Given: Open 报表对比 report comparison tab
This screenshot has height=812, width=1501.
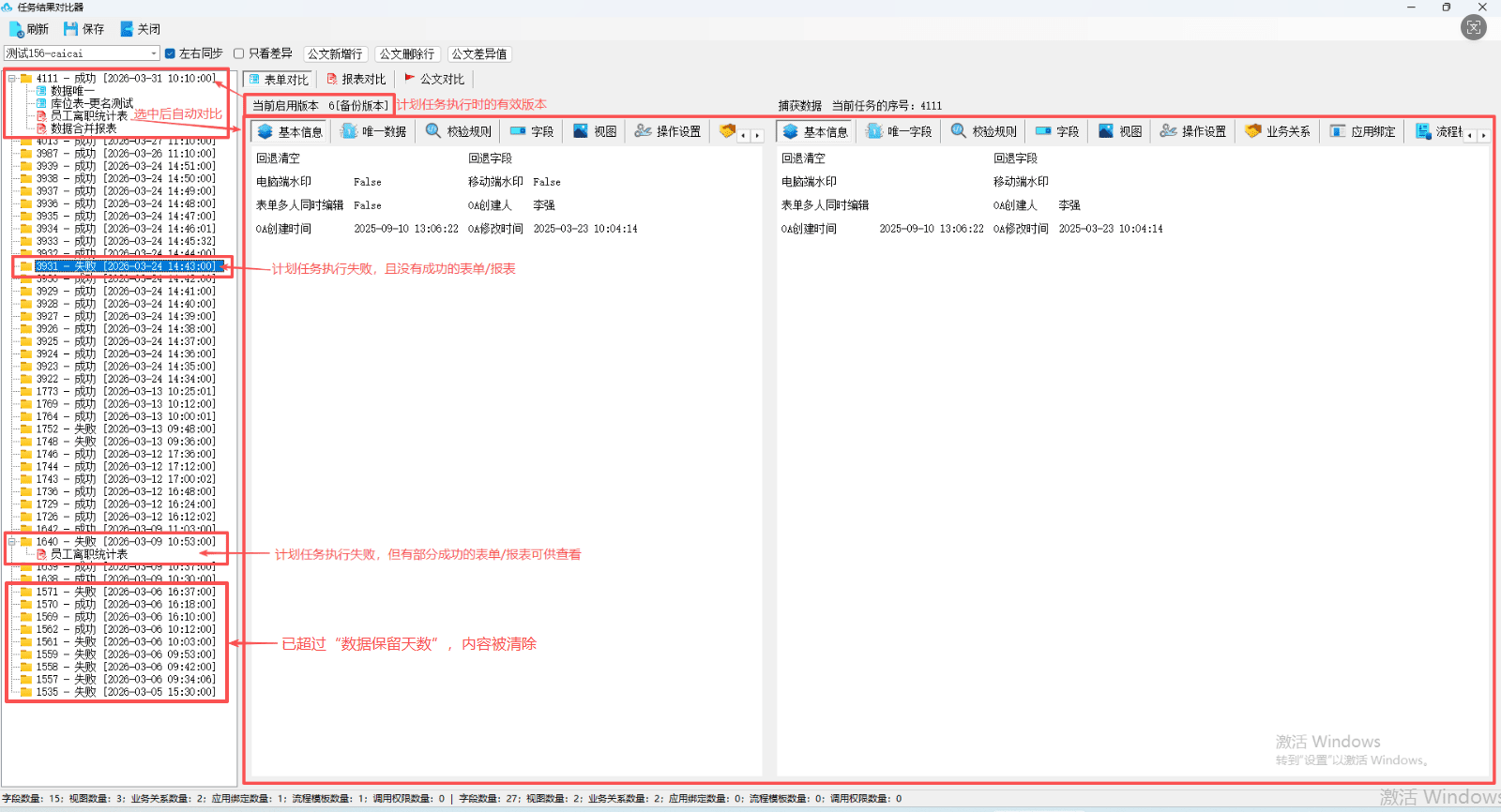Looking at the screenshot, I should 356,80.
